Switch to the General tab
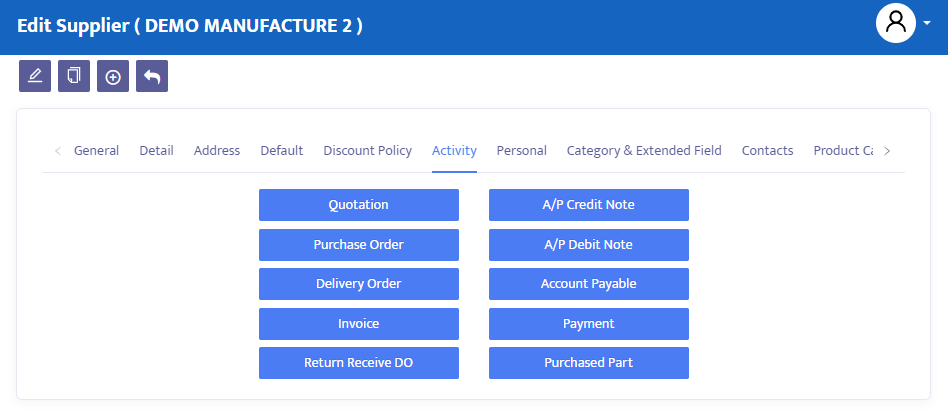Image resolution: width=948 pixels, height=415 pixels. tap(96, 151)
